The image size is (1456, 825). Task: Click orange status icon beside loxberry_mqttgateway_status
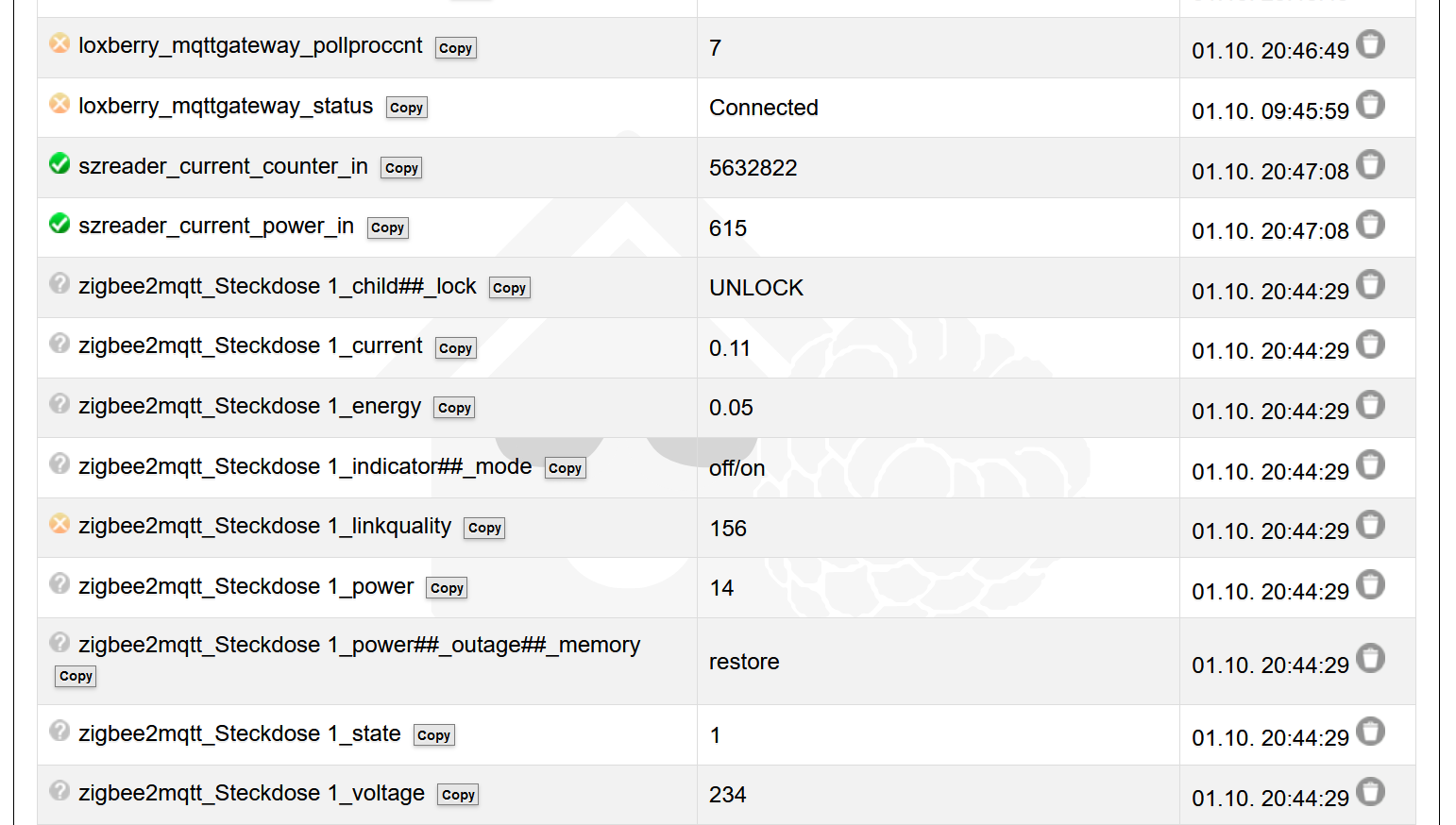coord(59,104)
